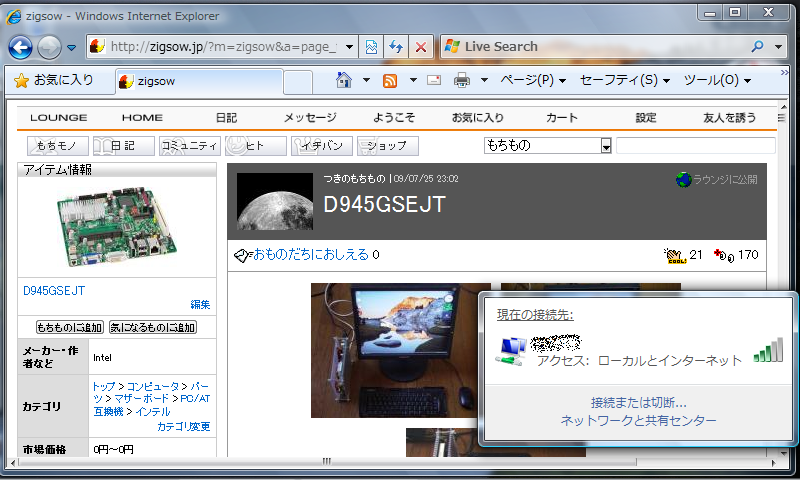Click the イチバン category button
This screenshot has width=800, height=480.
[322, 146]
